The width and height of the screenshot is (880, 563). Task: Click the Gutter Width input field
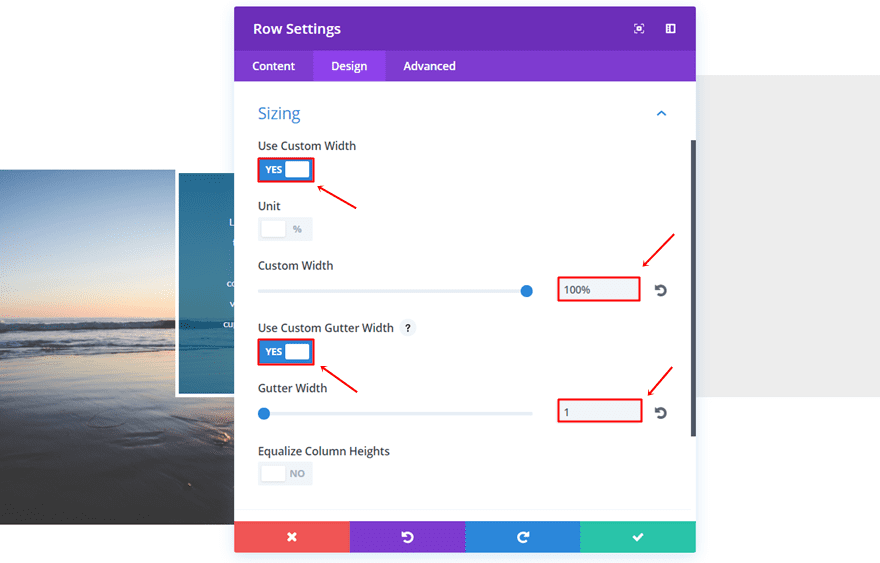coord(600,411)
